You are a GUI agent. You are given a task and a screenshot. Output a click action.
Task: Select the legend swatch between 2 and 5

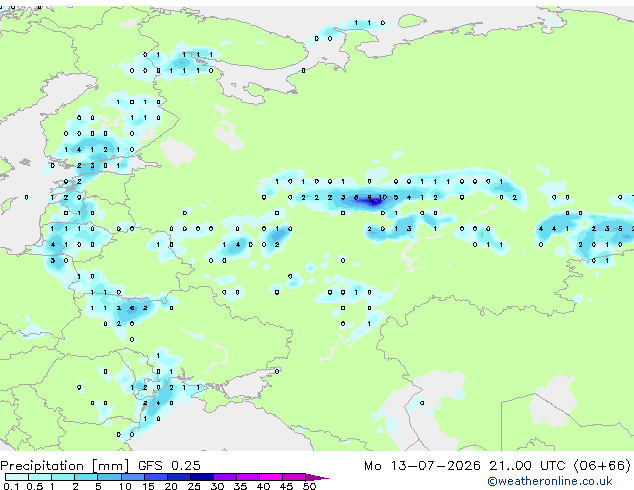[86, 477]
